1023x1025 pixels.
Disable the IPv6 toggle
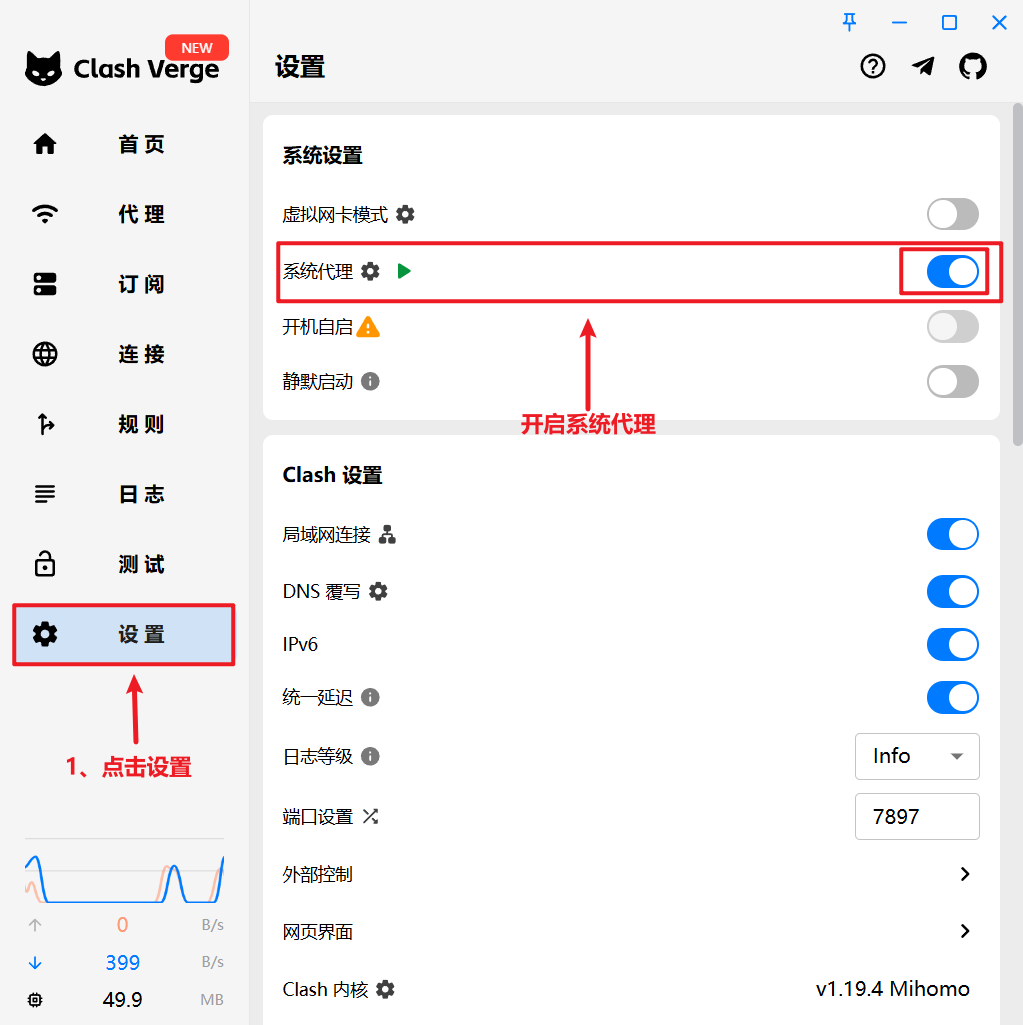tap(952, 645)
